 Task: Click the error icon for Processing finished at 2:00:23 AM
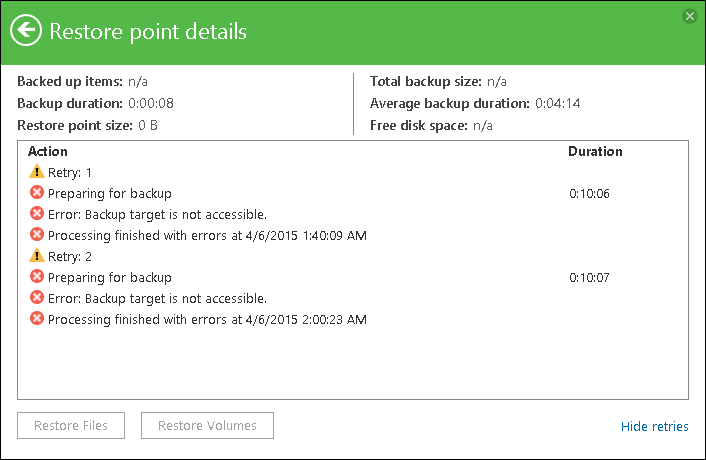click(x=37, y=319)
